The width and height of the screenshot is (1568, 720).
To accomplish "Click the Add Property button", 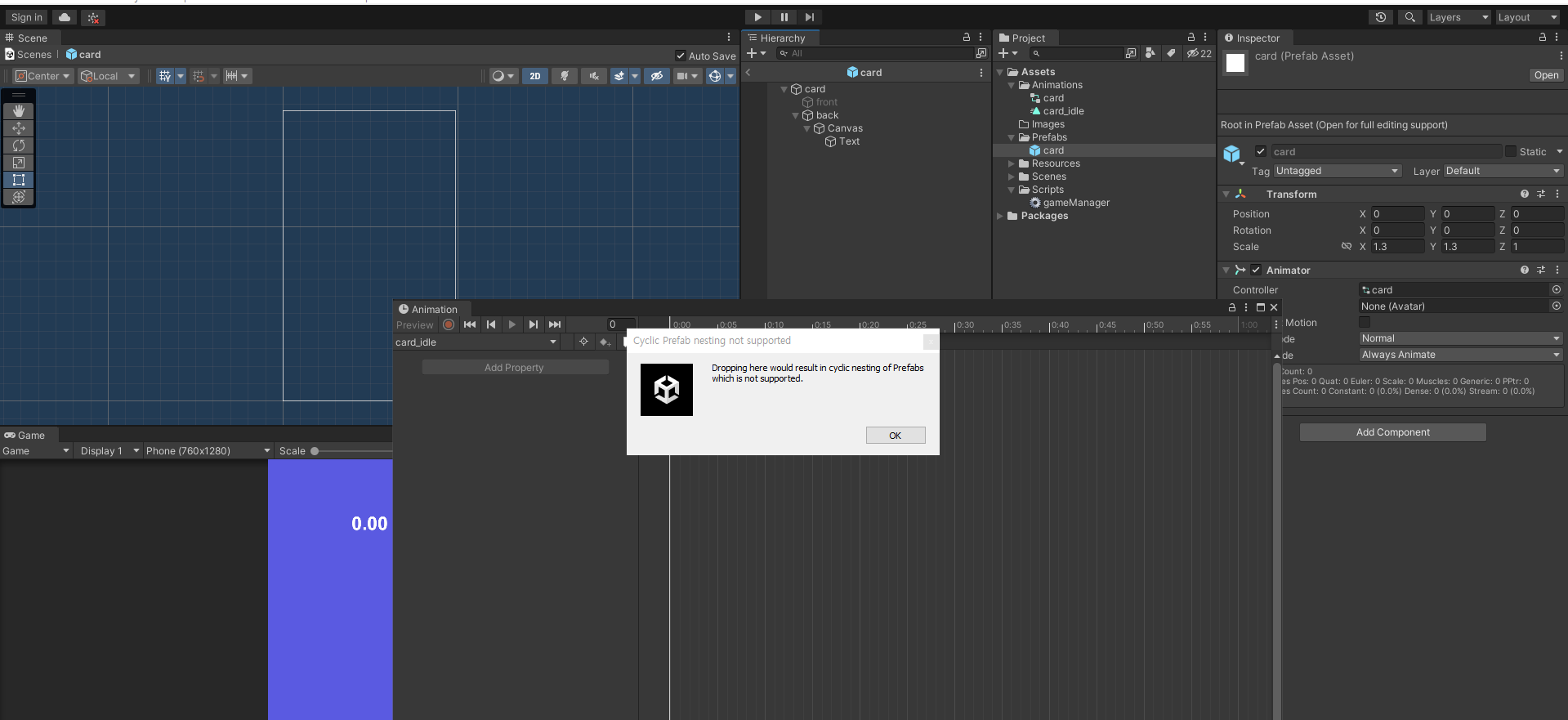I will coord(515,368).
